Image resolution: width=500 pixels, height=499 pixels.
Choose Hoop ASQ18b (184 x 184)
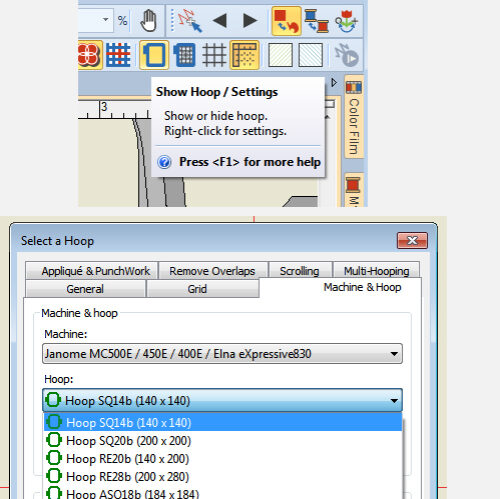pos(223,493)
